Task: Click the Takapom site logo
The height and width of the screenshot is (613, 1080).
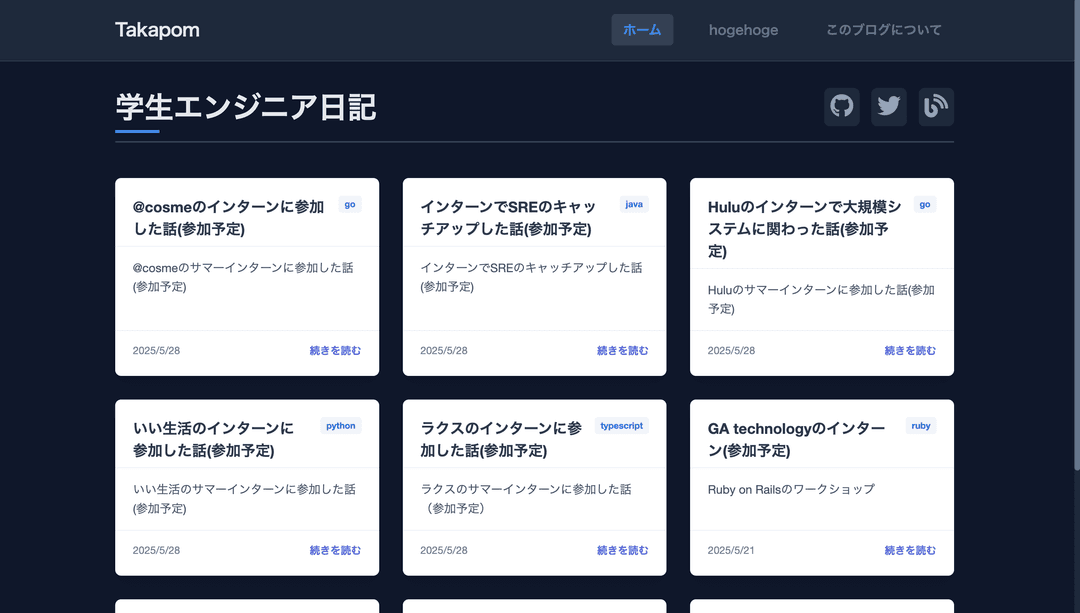Action: pyautogui.click(x=157, y=30)
